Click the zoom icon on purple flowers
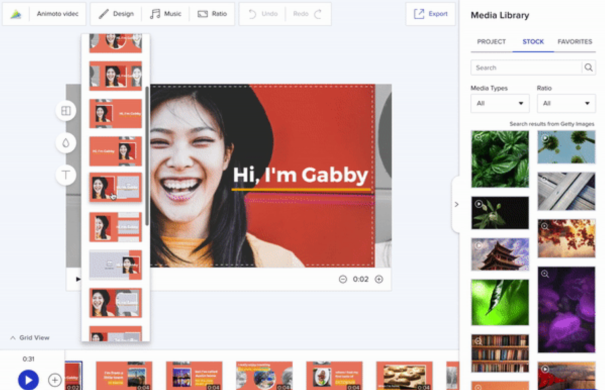This screenshot has height=390, width=605. (x=545, y=274)
